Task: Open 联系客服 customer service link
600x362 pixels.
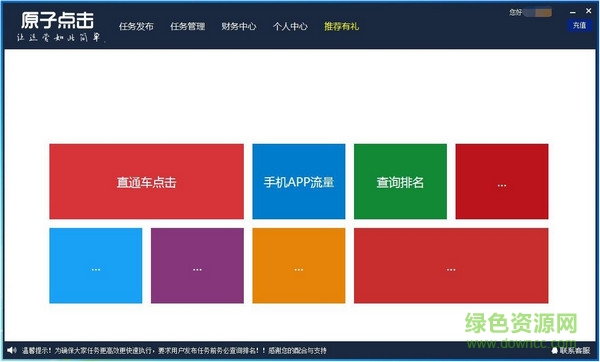Action: pos(571,351)
